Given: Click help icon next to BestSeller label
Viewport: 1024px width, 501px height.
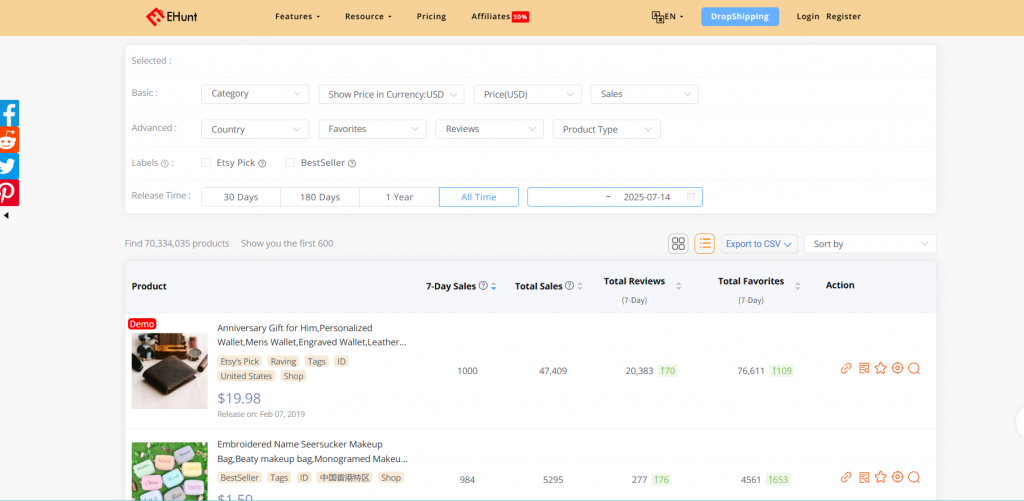Looking at the screenshot, I should click(x=352, y=164).
